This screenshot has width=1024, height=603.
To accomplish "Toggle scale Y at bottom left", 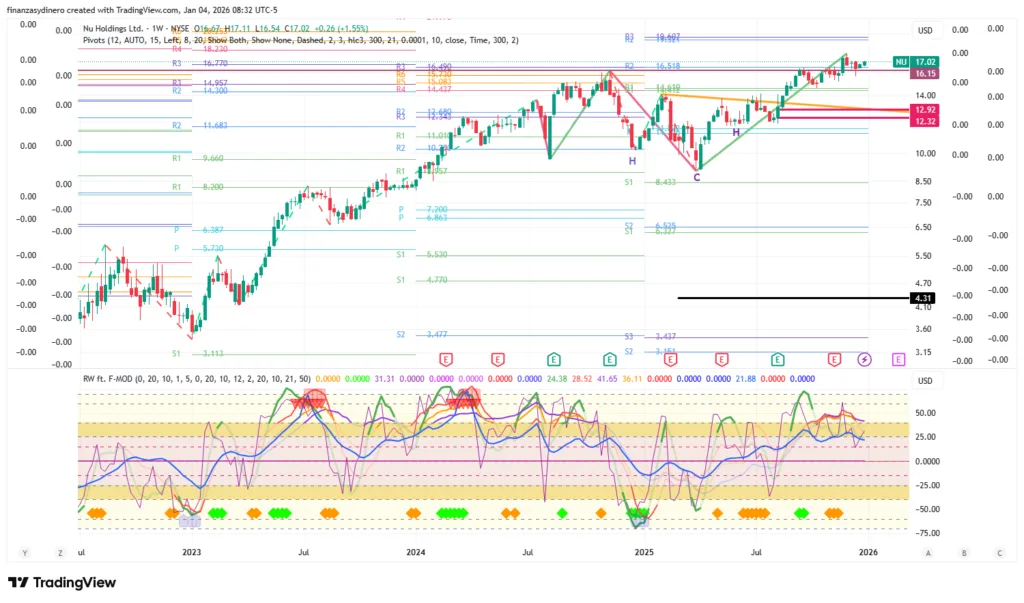I will point(24,552).
